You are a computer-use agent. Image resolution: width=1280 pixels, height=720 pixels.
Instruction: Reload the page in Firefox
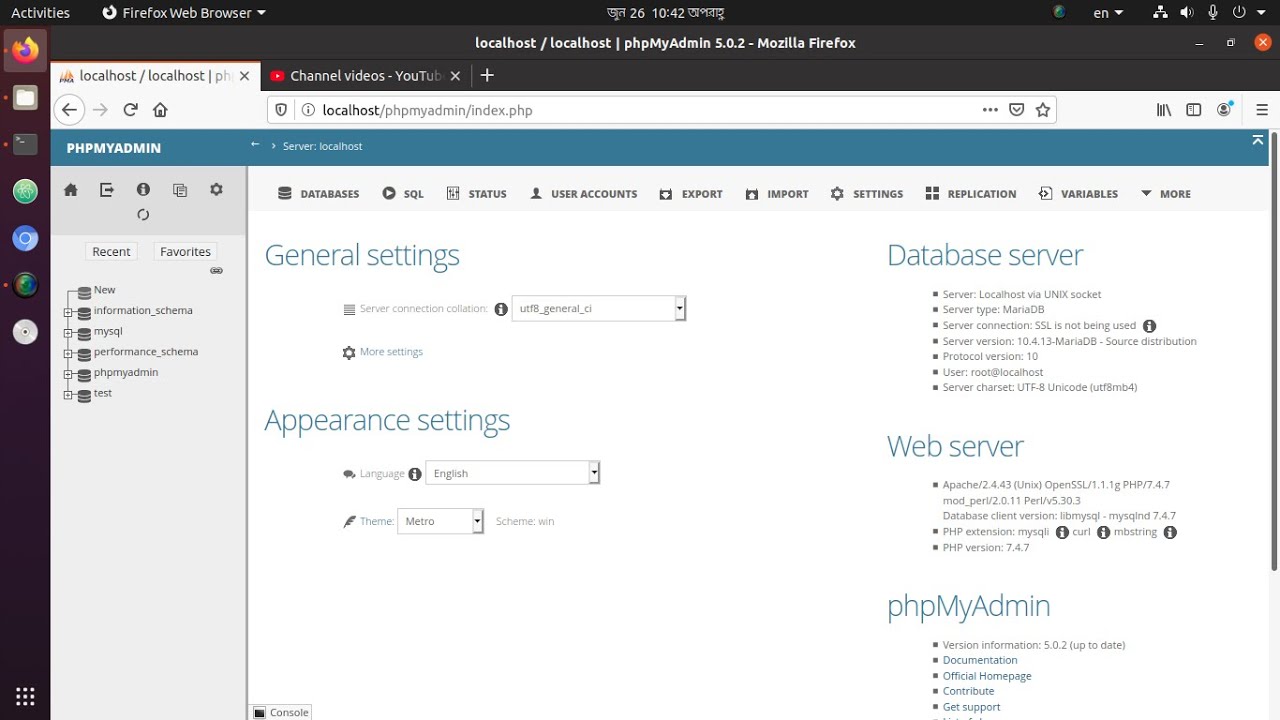coord(130,110)
